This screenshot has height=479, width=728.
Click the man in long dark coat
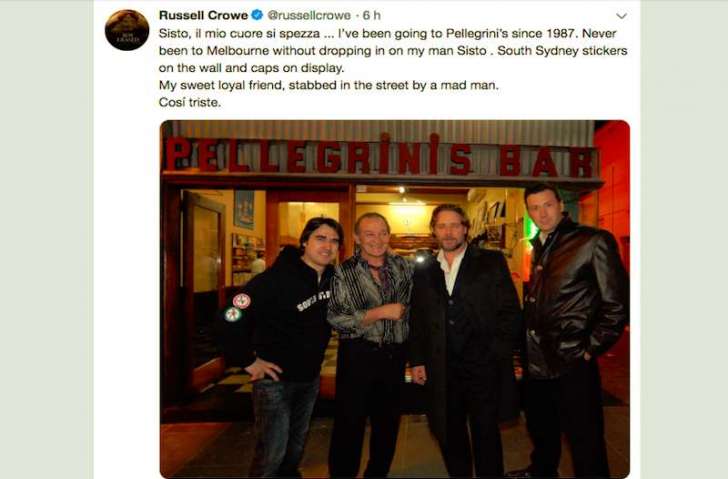coord(464,339)
